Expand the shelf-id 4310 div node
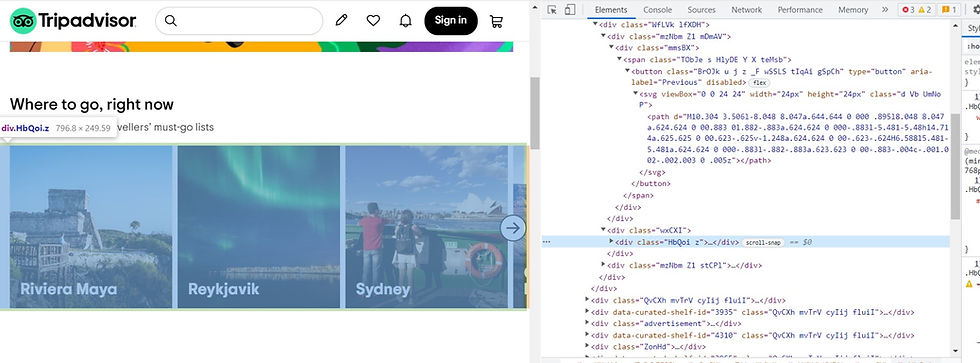This screenshot has width=980, height=363. pyautogui.click(x=587, y=335)
